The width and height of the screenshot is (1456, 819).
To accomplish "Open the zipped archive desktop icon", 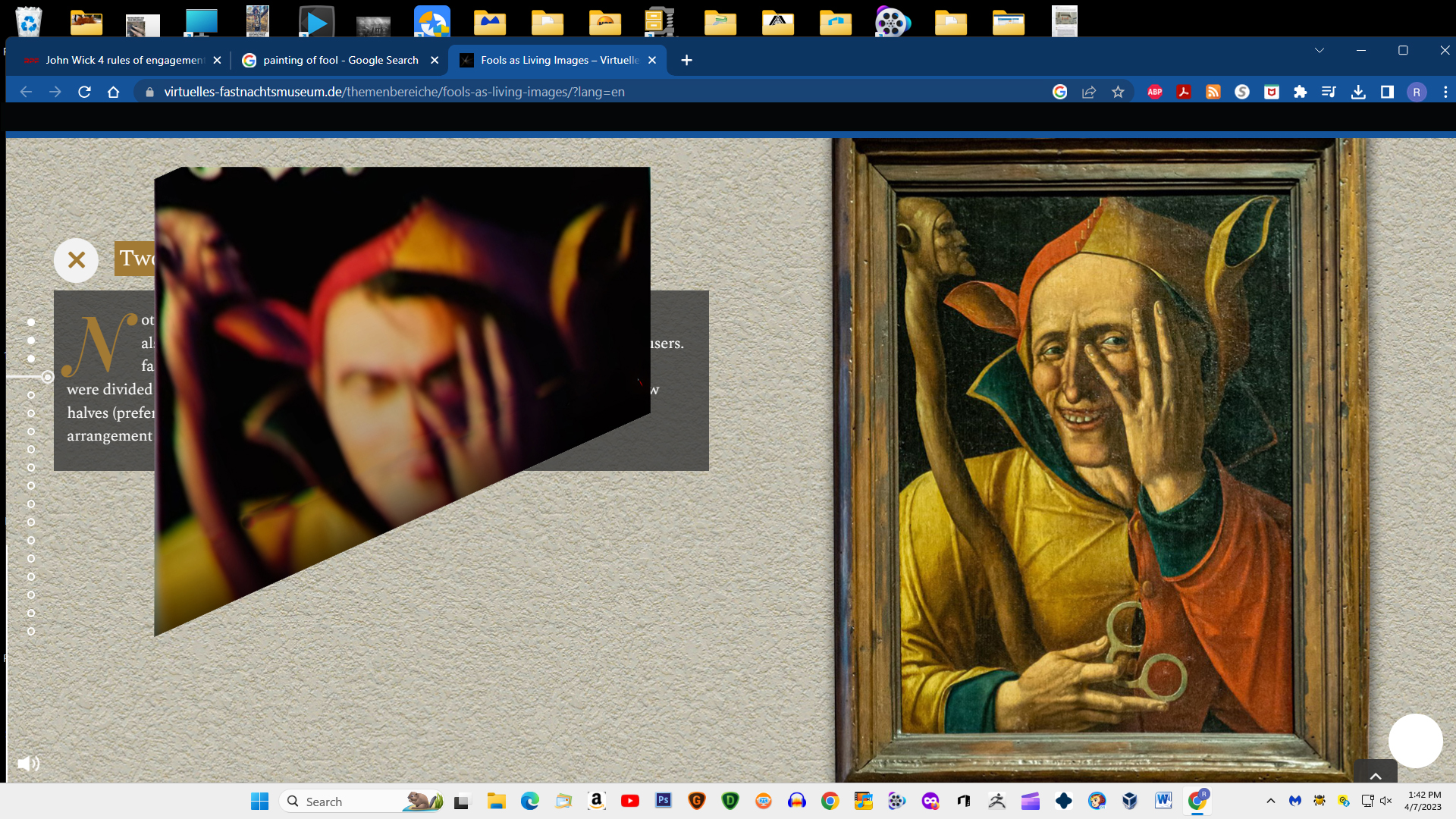I will pos(660,22).
